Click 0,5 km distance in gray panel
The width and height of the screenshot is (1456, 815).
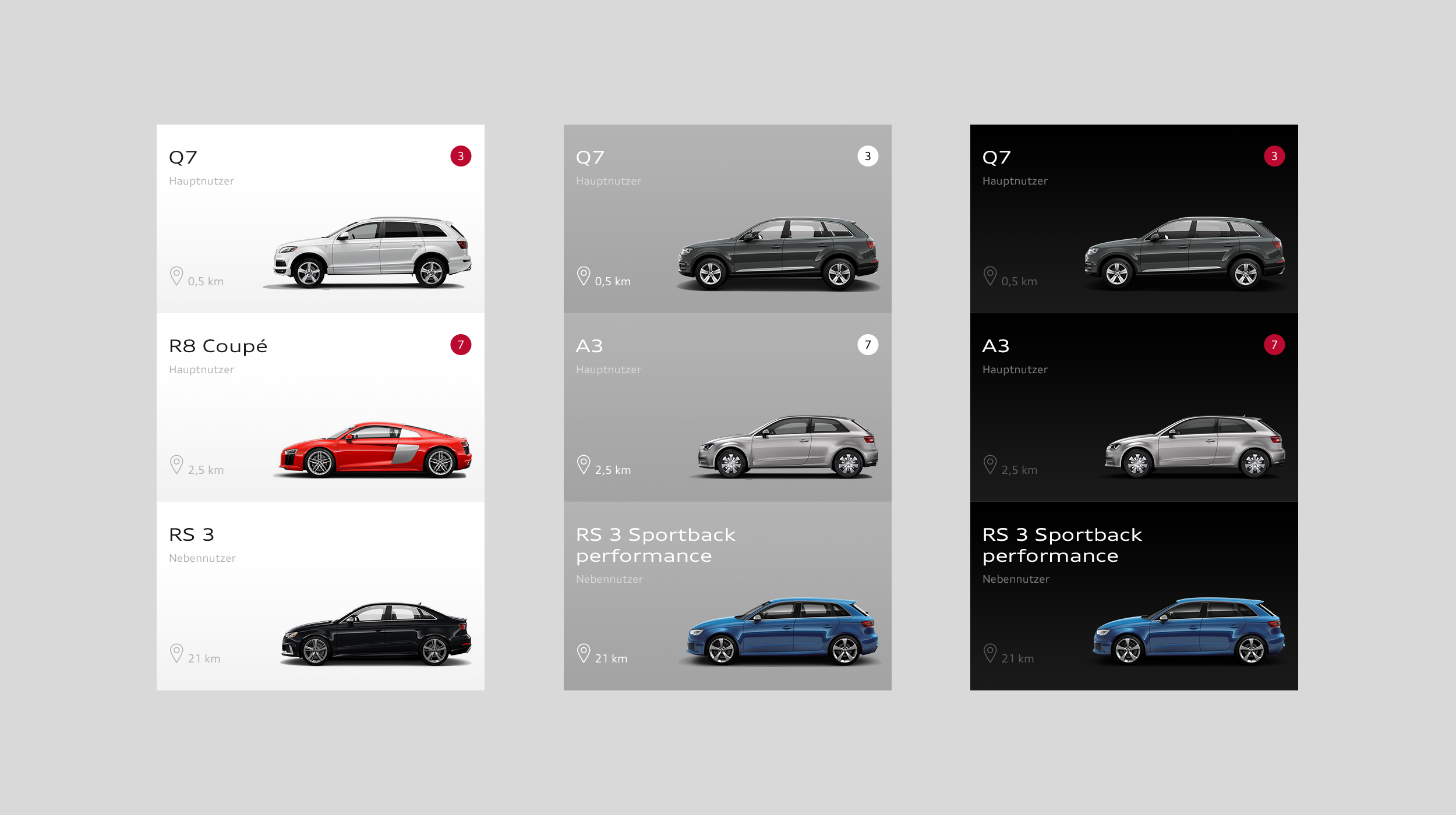click(x=613, y=282)
